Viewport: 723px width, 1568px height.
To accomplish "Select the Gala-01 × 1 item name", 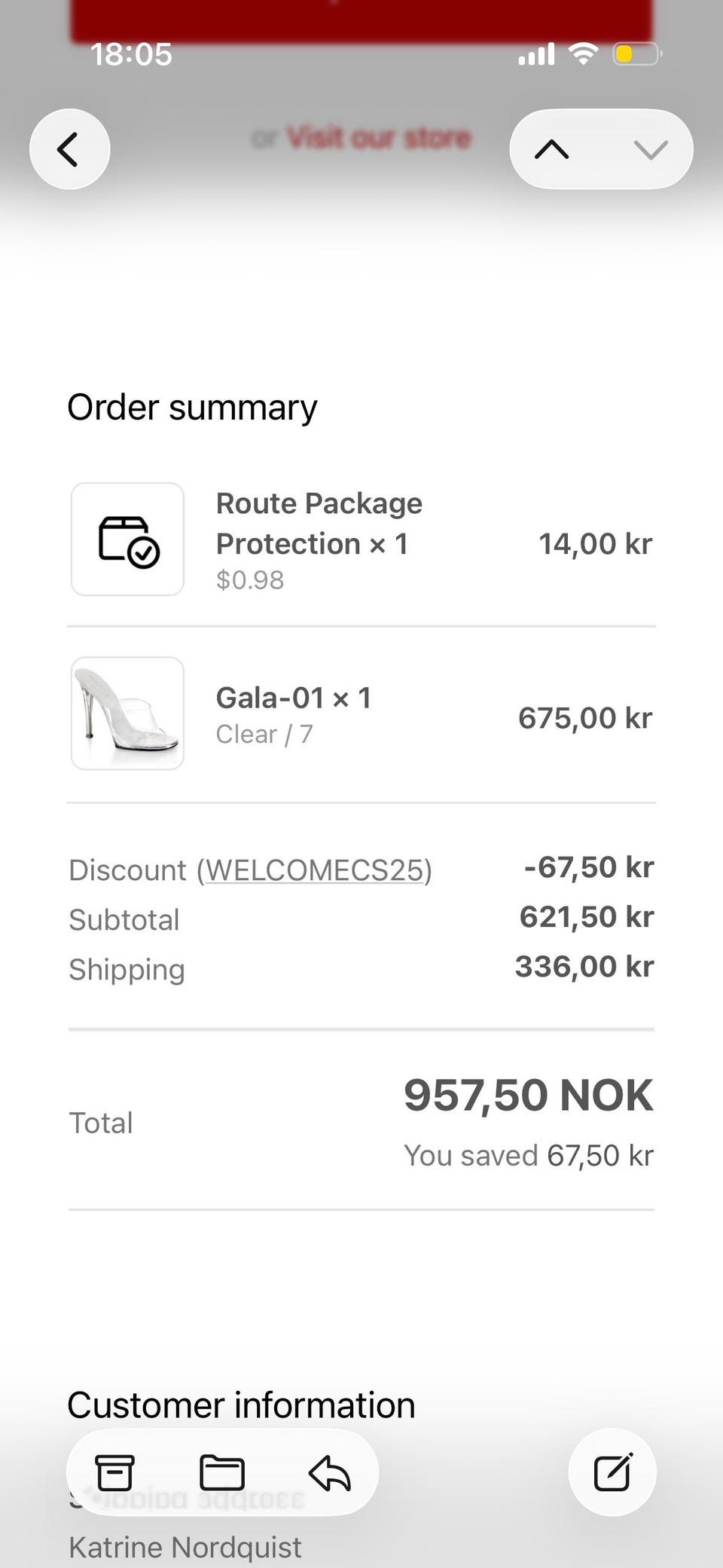I will (x=293, y=698).
